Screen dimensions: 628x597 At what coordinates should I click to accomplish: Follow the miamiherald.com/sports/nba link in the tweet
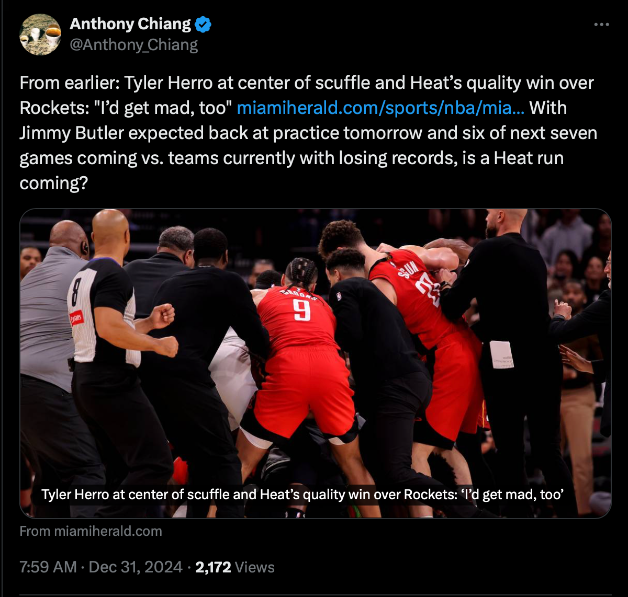click(380, 108)
